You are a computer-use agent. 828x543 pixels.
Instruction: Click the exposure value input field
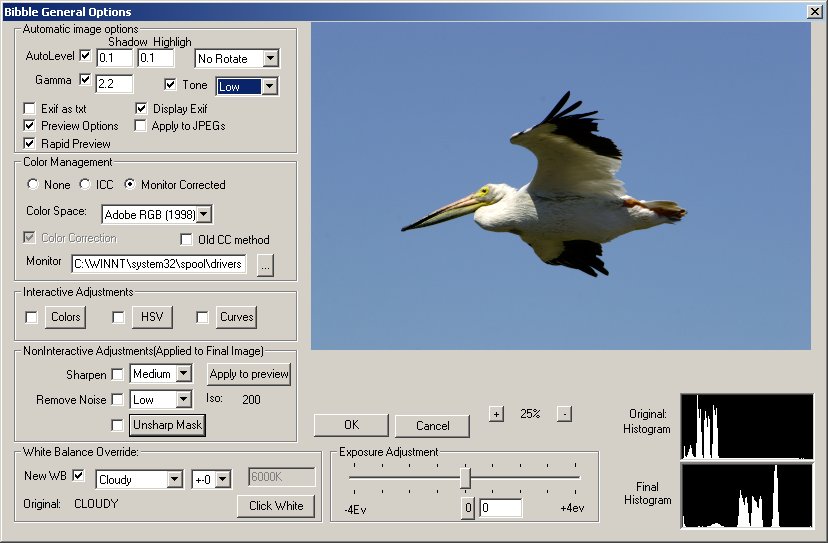pyautogui.click(x=501, y=508)
